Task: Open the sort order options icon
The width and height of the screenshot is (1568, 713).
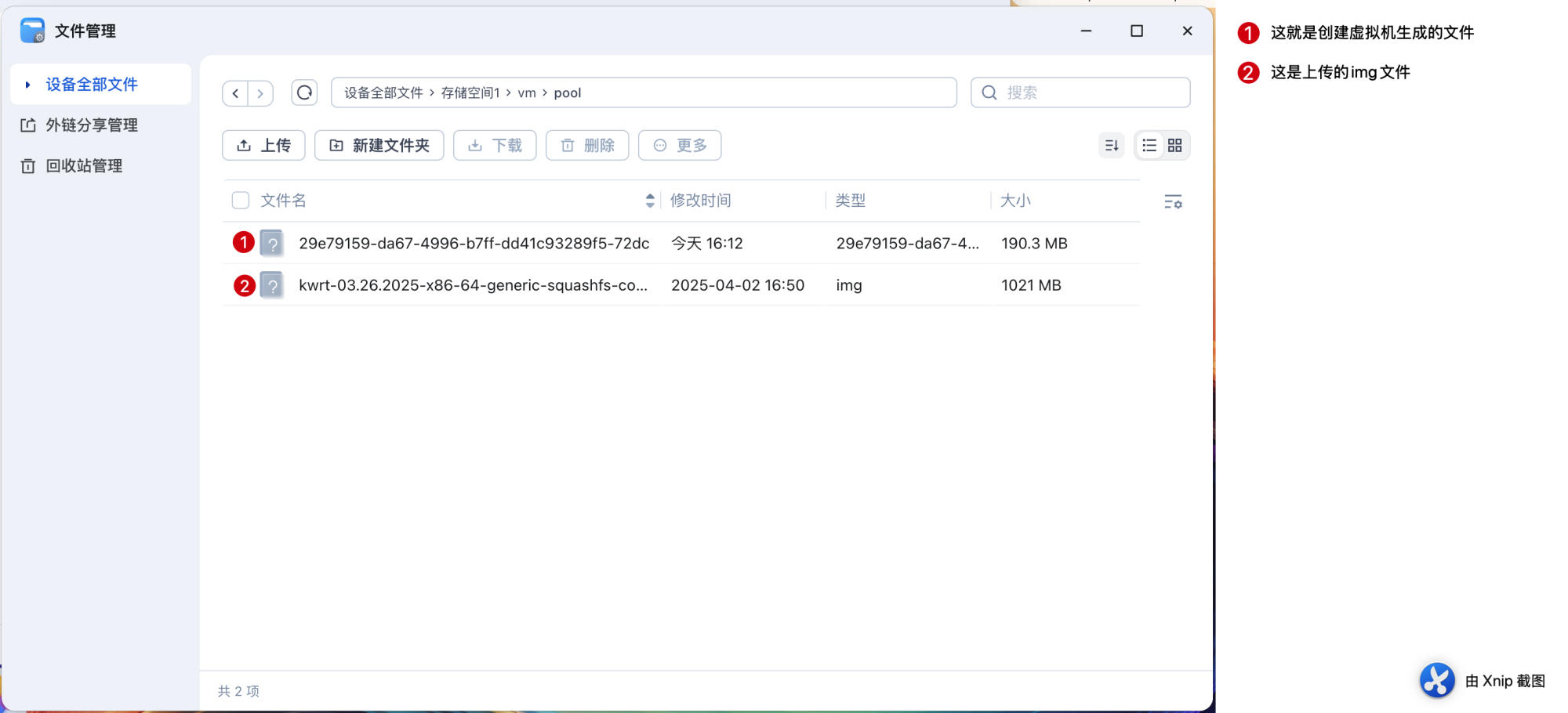Action: pos(1111,146)
